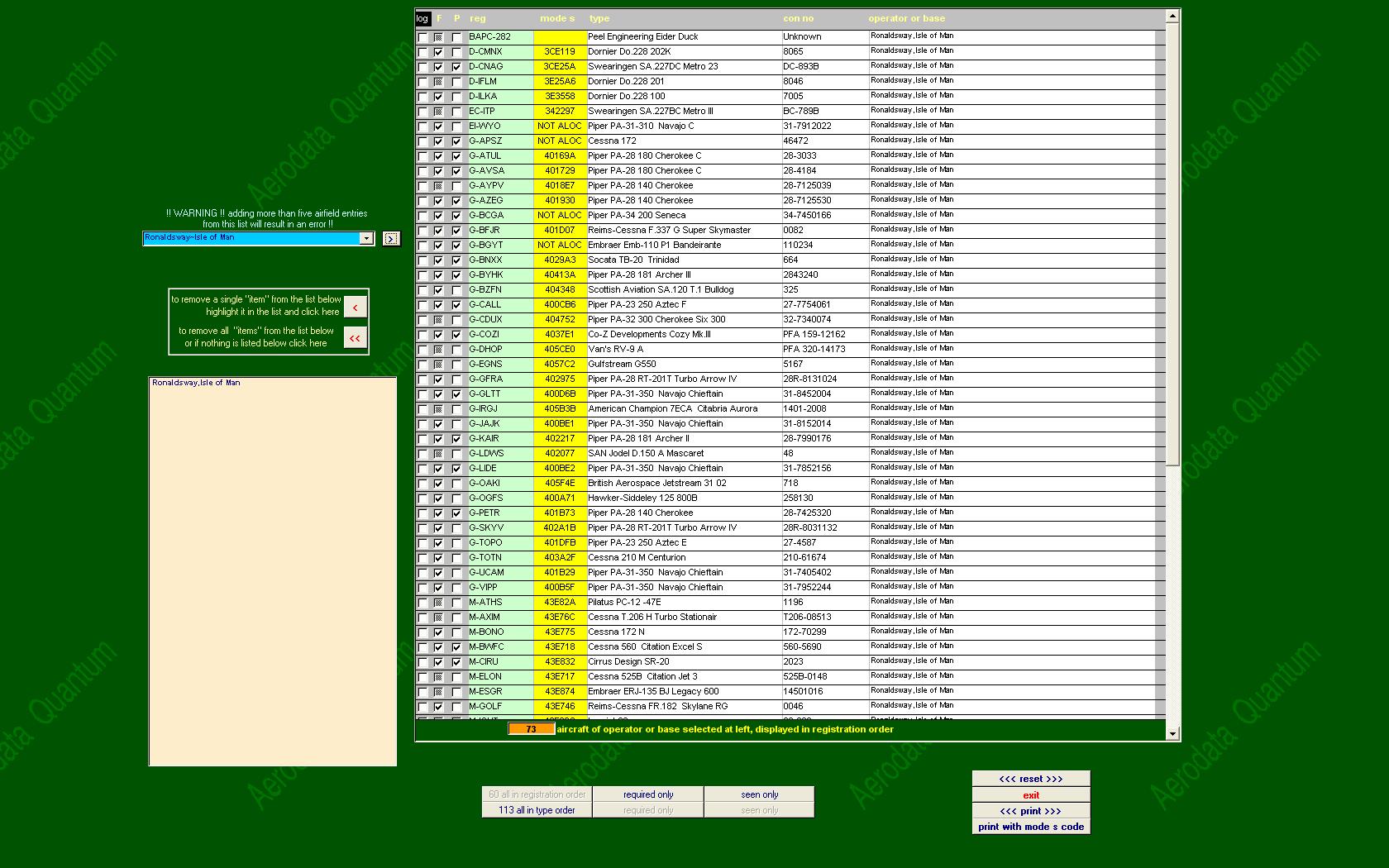Tick the log checkbox for D-CMNX
The width and height of the screenshot is (1389, 868).
pyautogui.click(x=423, y=52)
